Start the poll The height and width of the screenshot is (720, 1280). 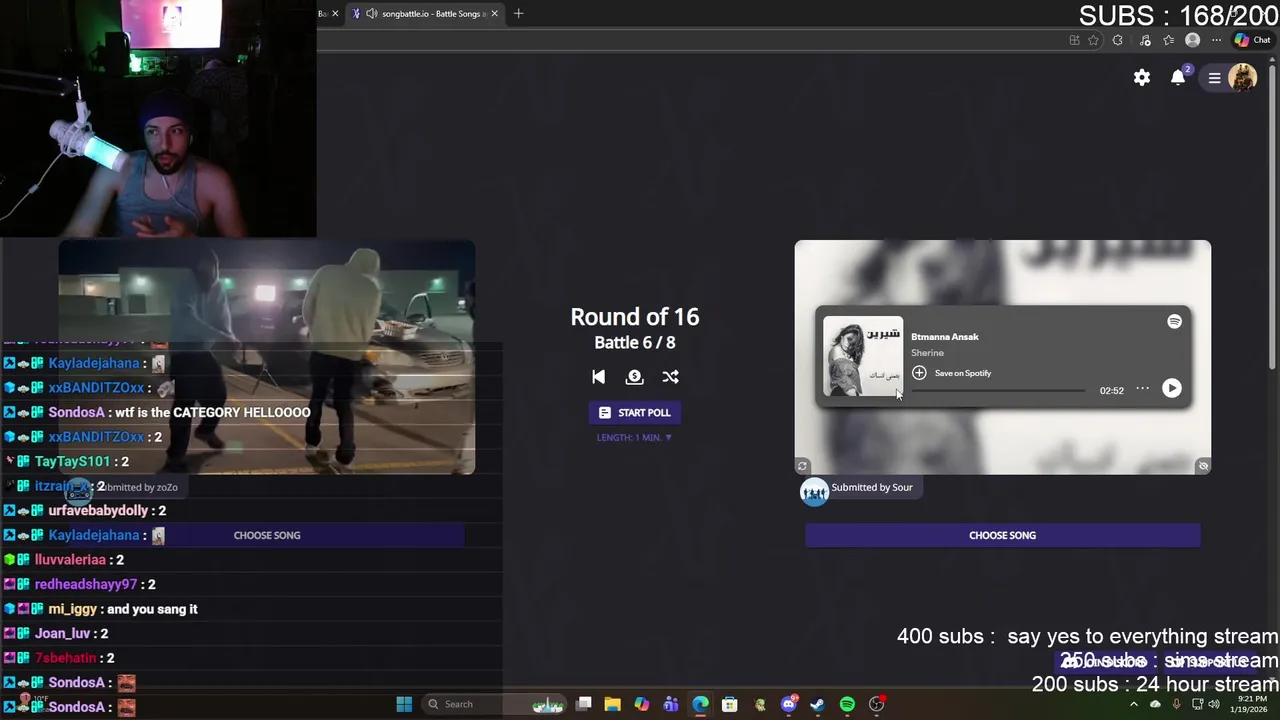pyautogui.click(x=634, y=413)
